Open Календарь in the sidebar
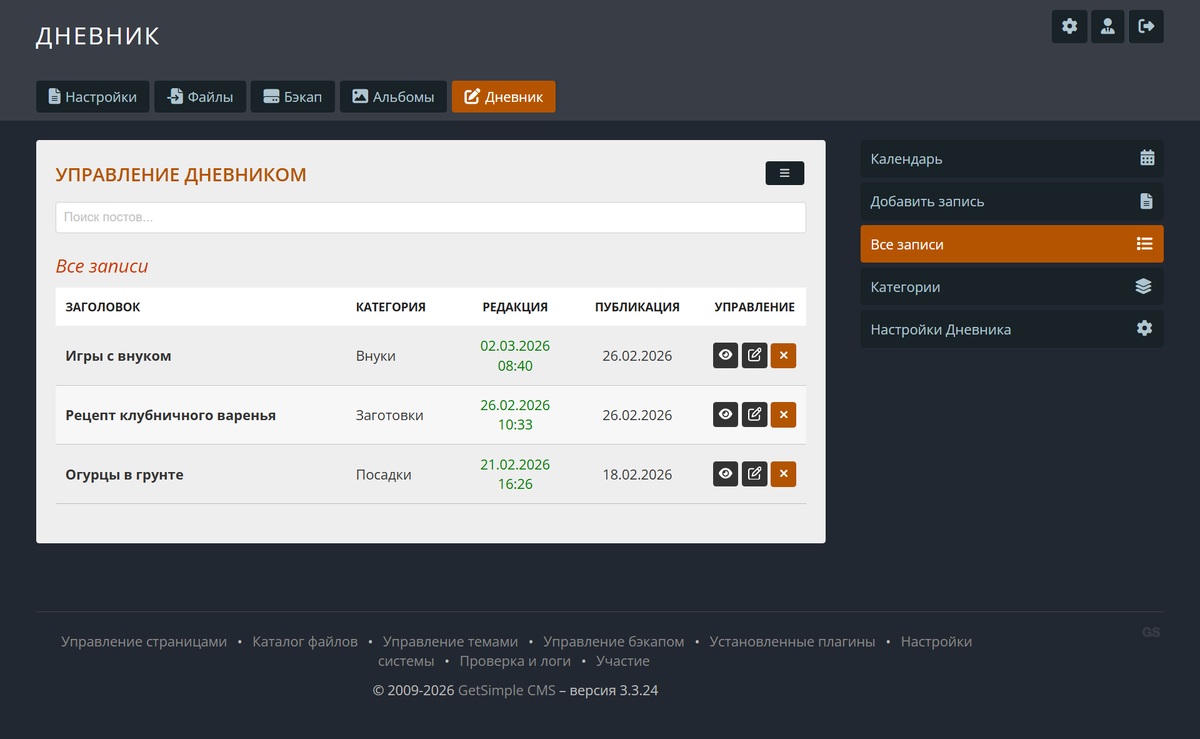Screen dimensions: 1200x739 [x=1012, y=159]
